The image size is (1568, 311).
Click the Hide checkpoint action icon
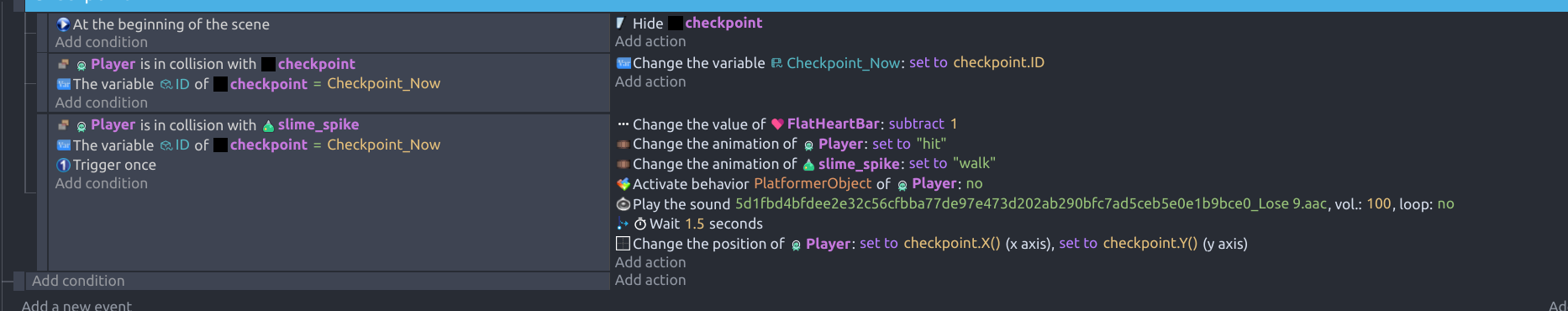point(621,24)
